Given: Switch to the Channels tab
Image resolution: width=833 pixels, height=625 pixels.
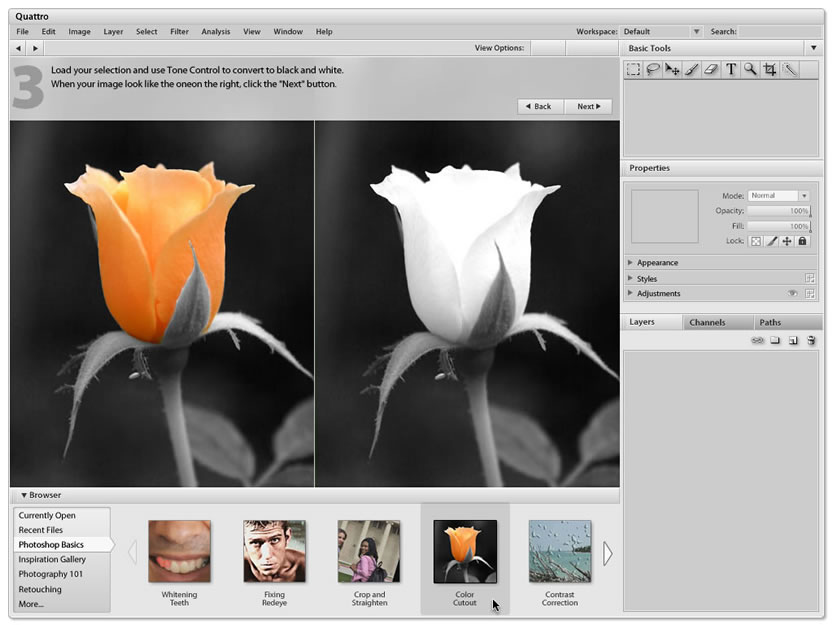Looking at the screenshot, I should coord(717,323).
